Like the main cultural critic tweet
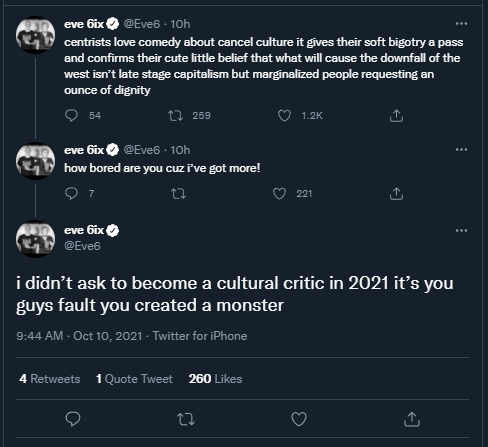Screen dimensions: 488x447 (299, 419)
